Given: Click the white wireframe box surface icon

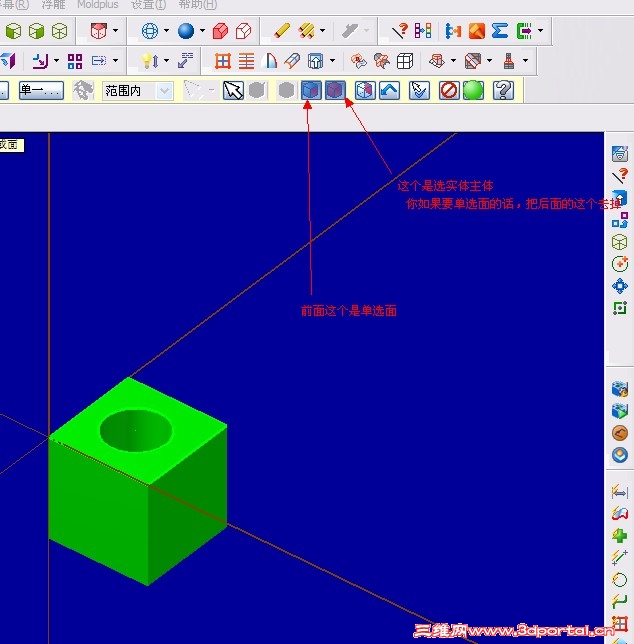Looking at the screenshot, I should (405, 61).
